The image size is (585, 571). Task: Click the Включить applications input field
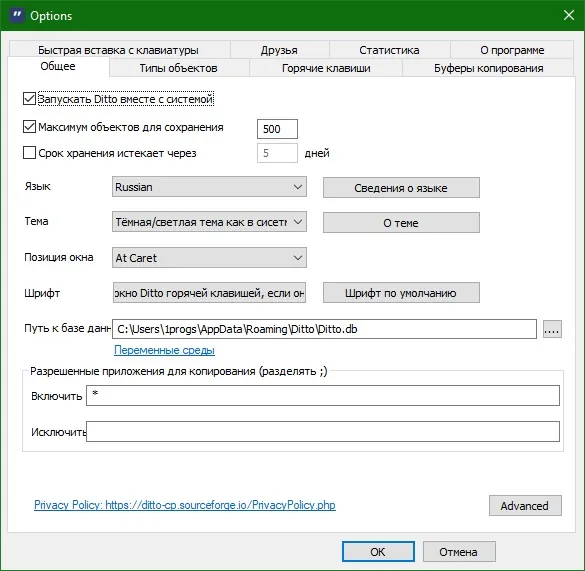323,396
